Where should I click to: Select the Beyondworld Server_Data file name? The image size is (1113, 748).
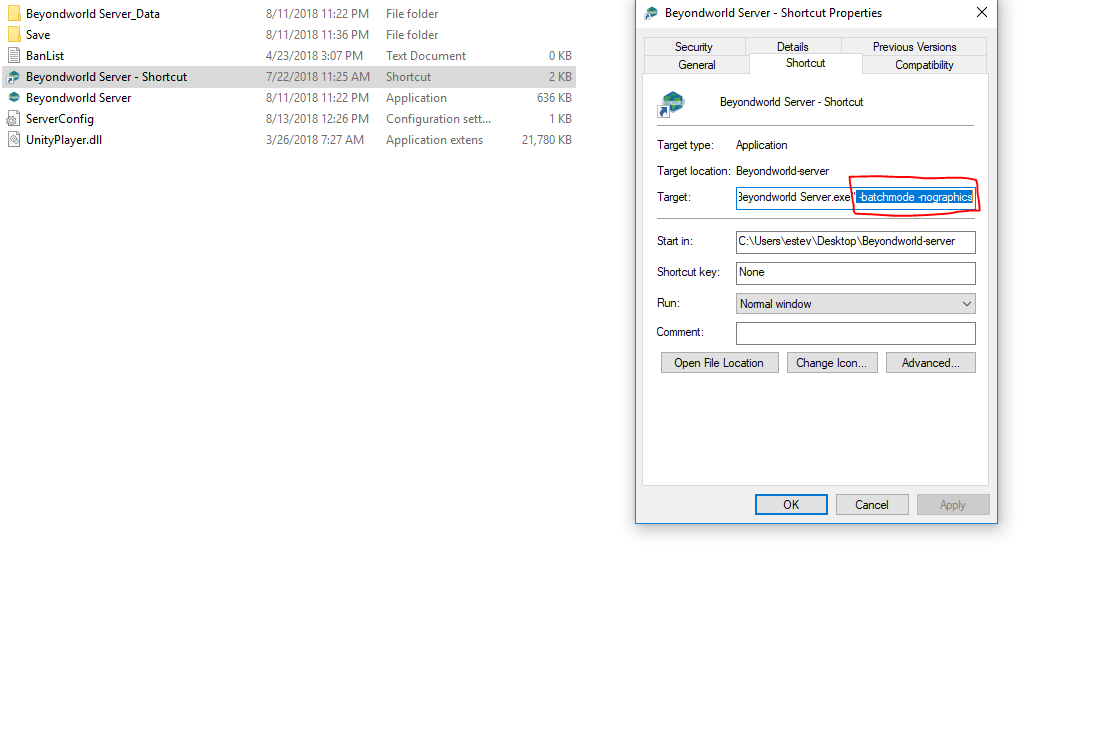(x=93, y=13)
